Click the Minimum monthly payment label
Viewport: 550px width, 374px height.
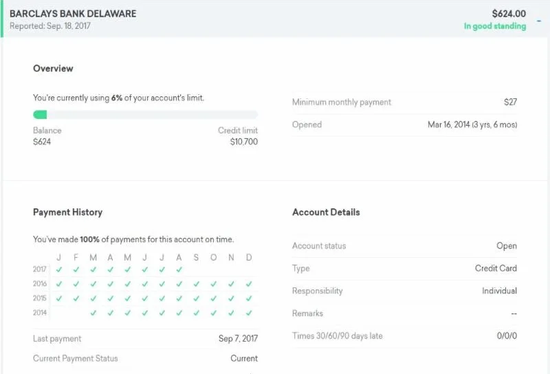[341, 102]
